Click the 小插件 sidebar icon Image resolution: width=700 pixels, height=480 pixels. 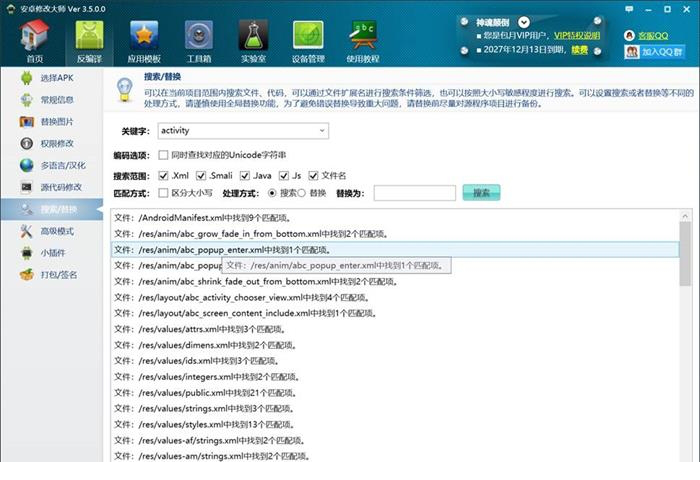[26, 253]
